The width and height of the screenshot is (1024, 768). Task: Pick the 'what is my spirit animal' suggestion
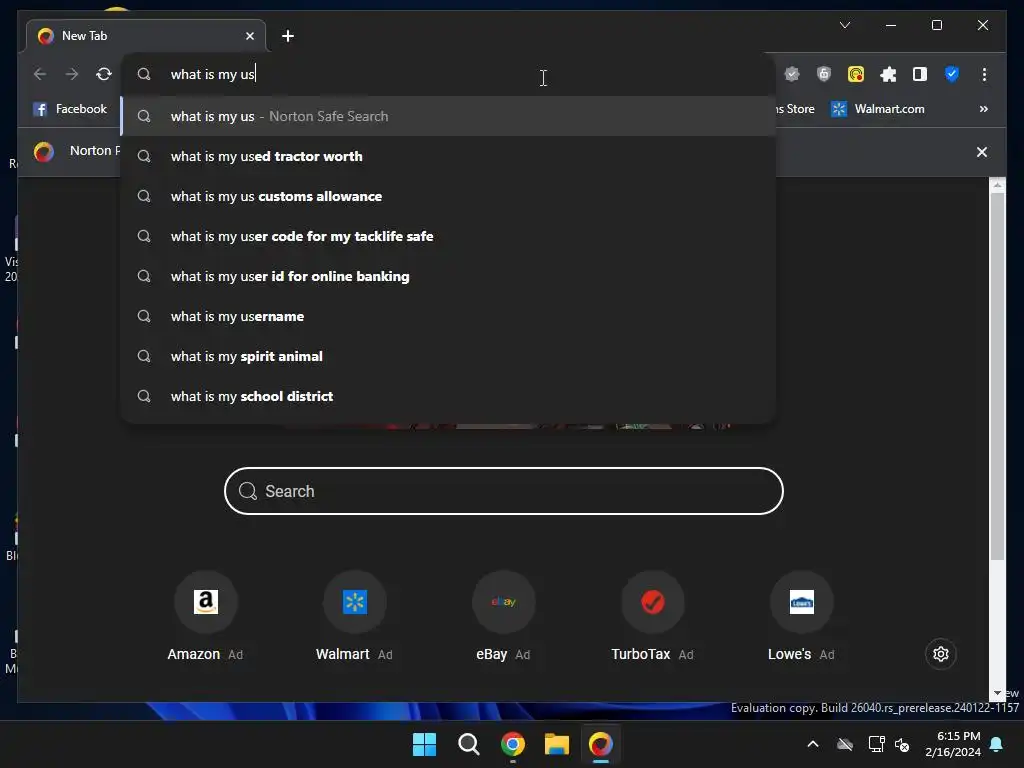pos(449,357)
